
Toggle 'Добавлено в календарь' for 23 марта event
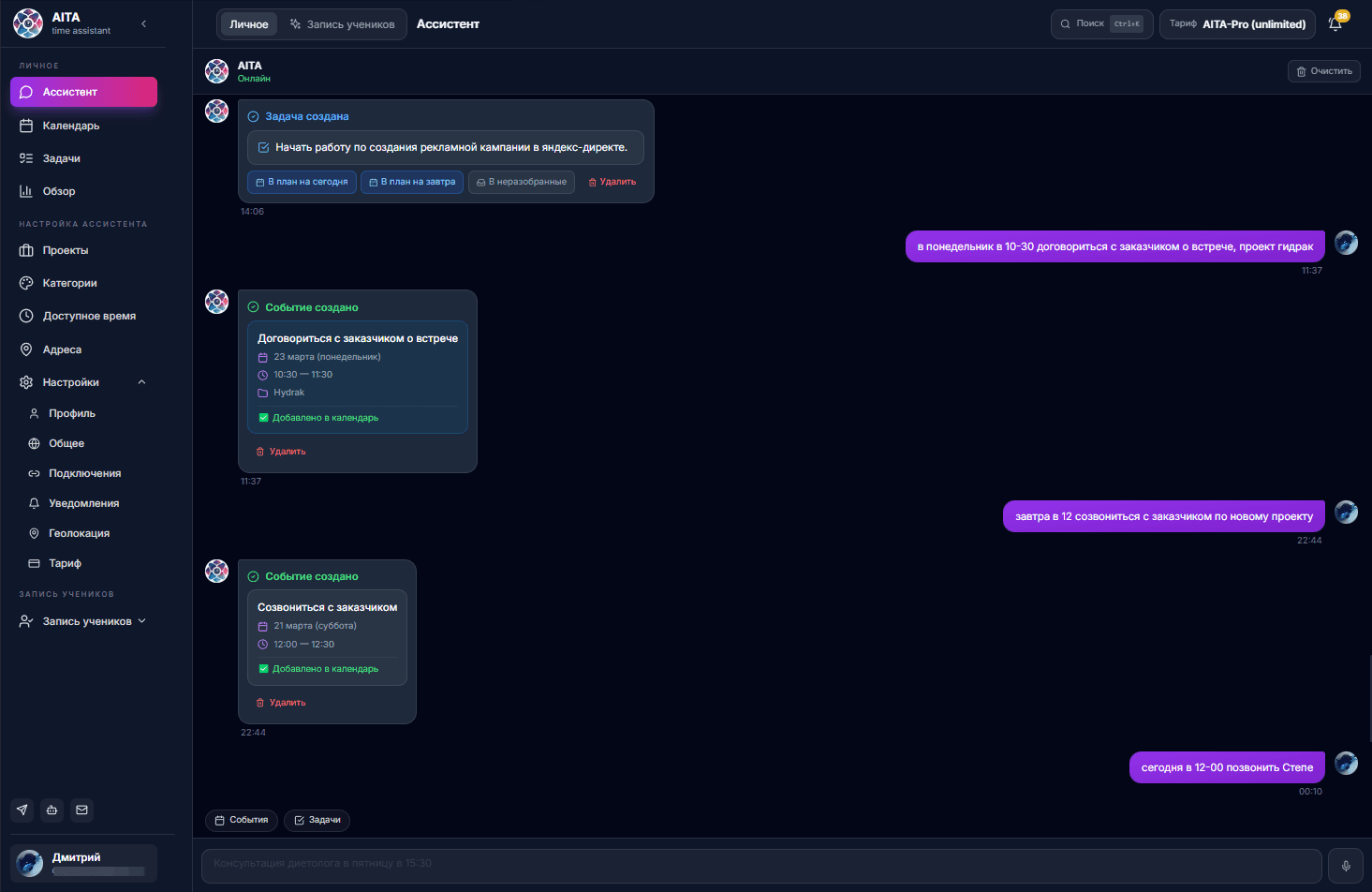coord(263,418)
